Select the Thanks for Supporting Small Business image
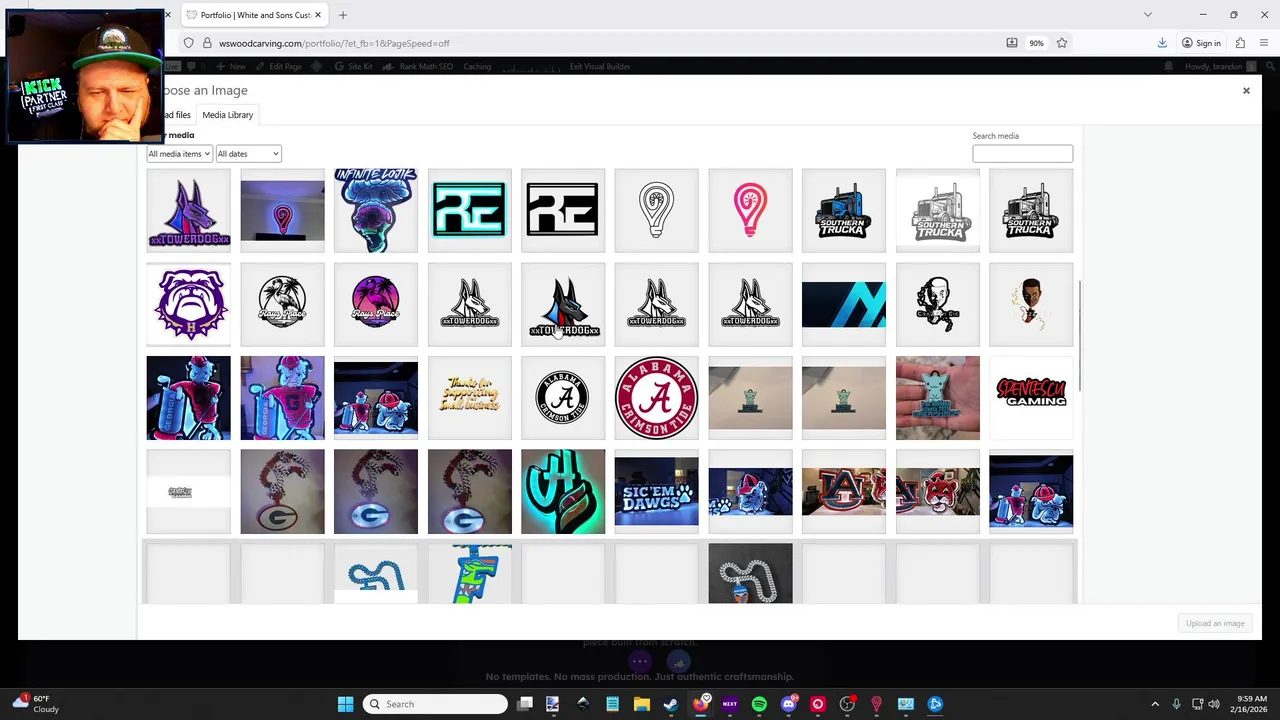1280x720 pixels. 469,398
